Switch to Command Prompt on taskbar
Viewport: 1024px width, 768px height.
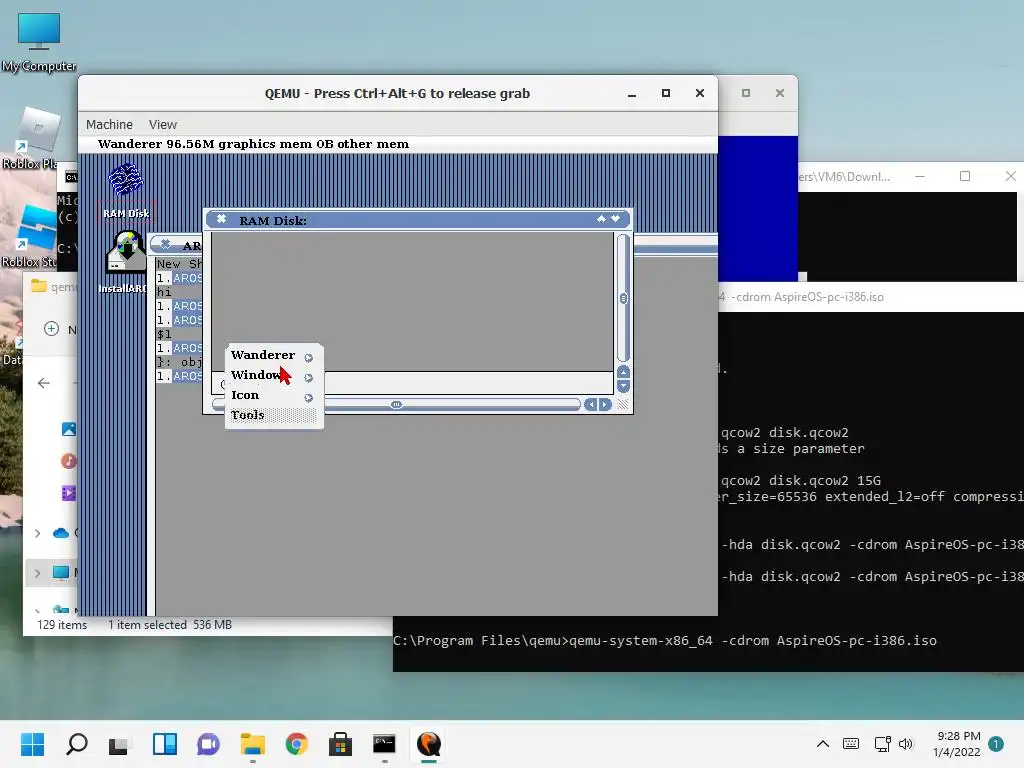coord(384,744)
